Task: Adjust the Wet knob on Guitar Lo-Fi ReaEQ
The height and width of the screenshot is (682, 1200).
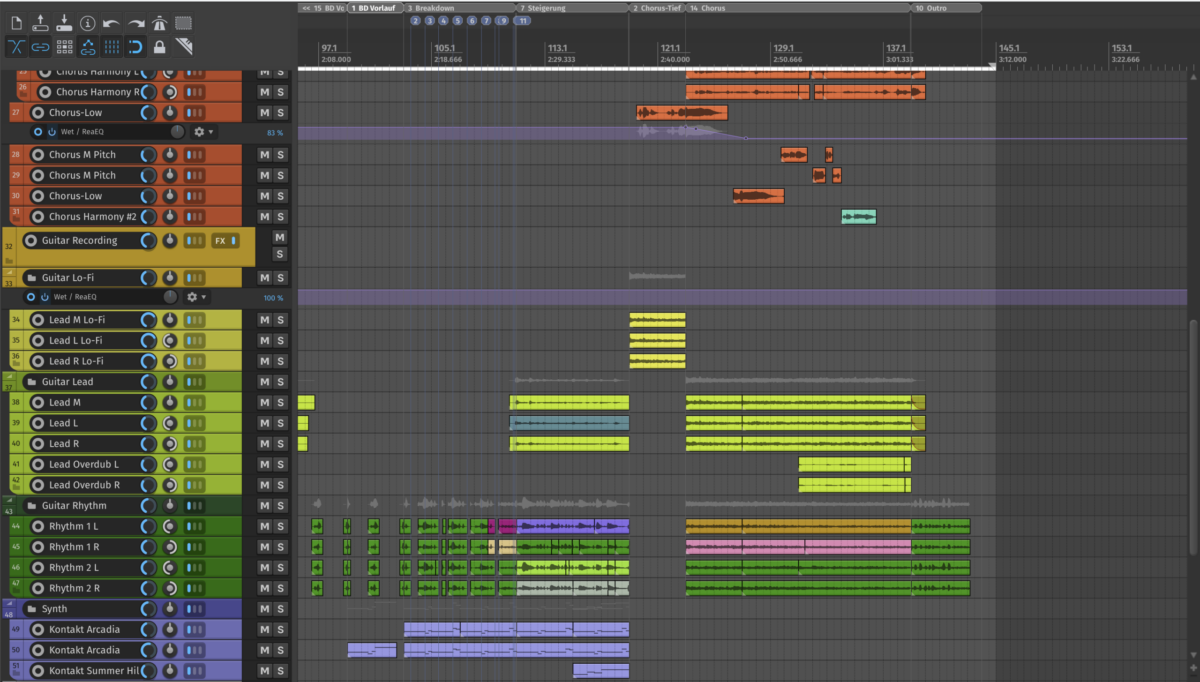Action: 170,297
